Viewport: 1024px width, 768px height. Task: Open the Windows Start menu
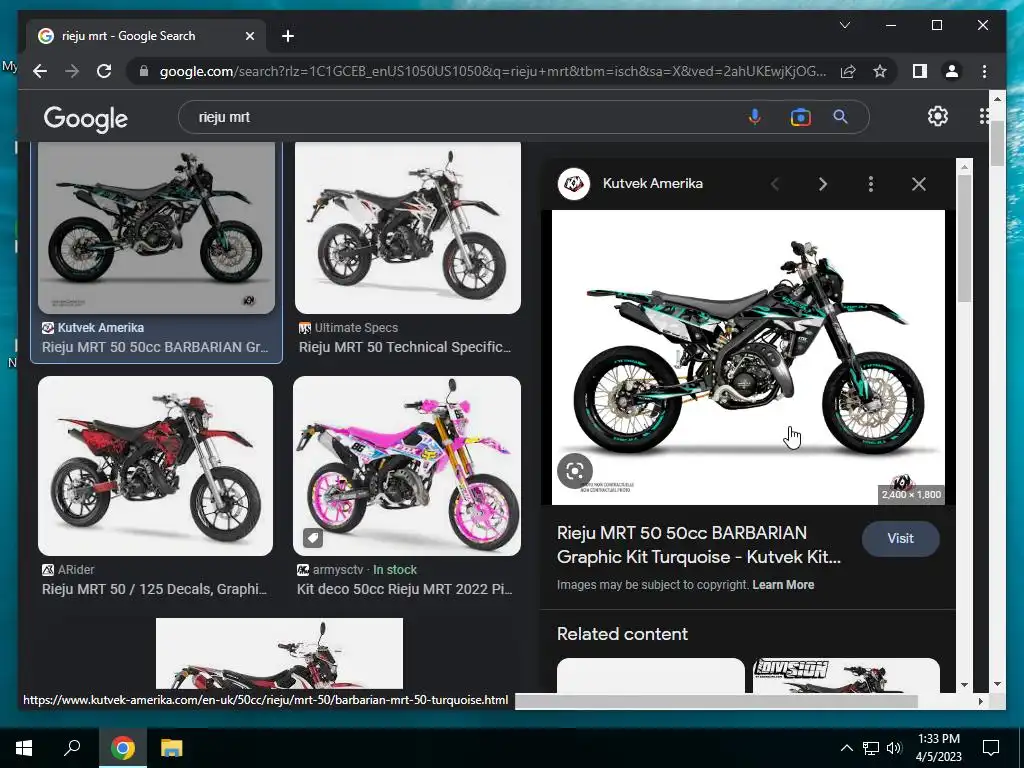24,748
